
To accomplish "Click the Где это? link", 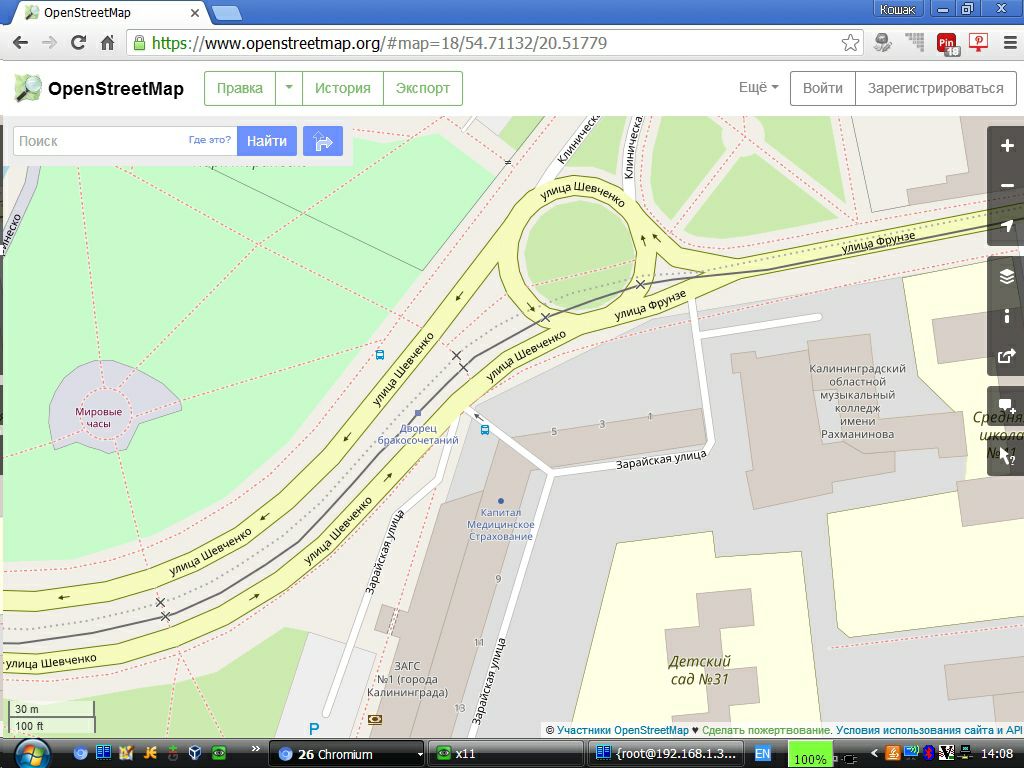I will pyautogui.click(x=210, y=140).
